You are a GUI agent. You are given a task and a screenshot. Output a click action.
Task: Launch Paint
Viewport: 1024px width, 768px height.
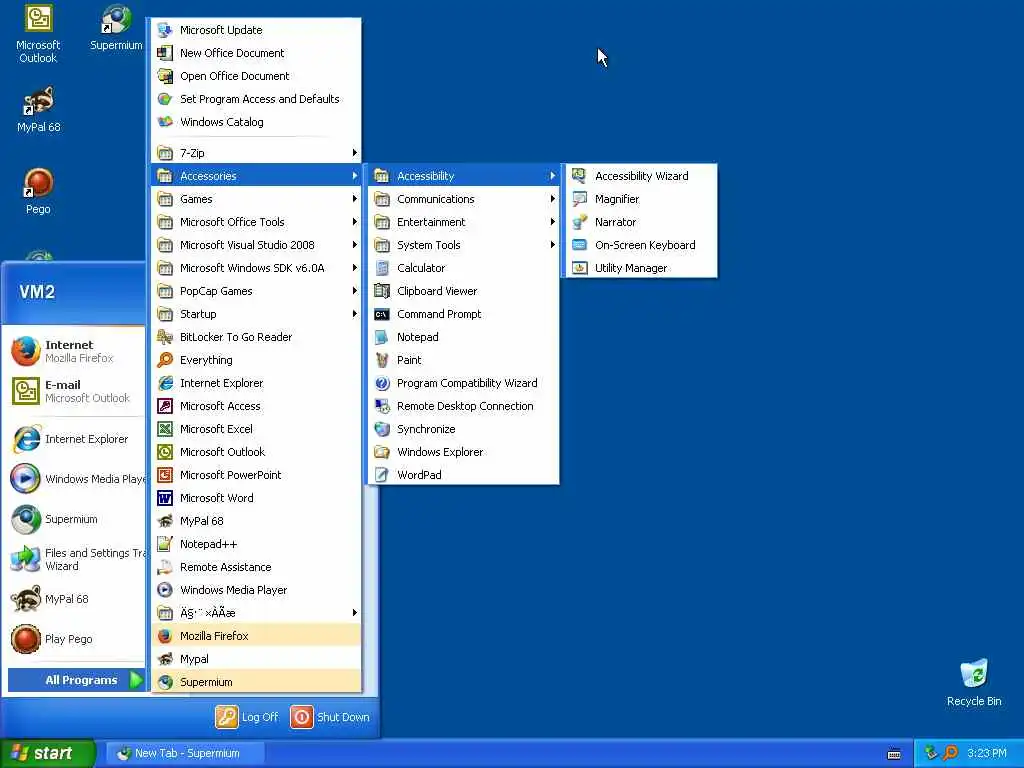tap(464, 360)
